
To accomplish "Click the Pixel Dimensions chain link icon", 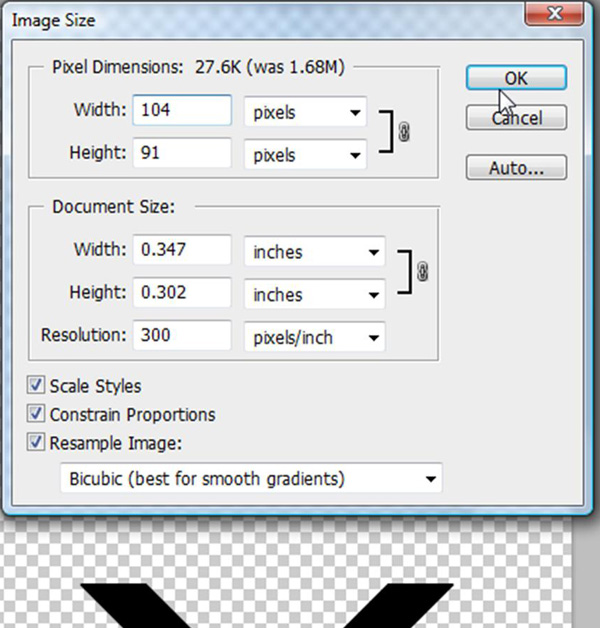I will [404, 132].
